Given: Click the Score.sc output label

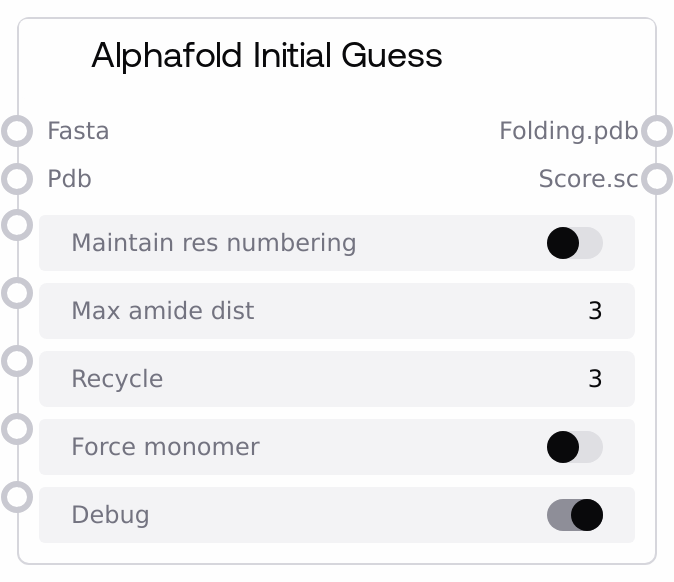Looking at the screenshot, I should click(588, 179).
